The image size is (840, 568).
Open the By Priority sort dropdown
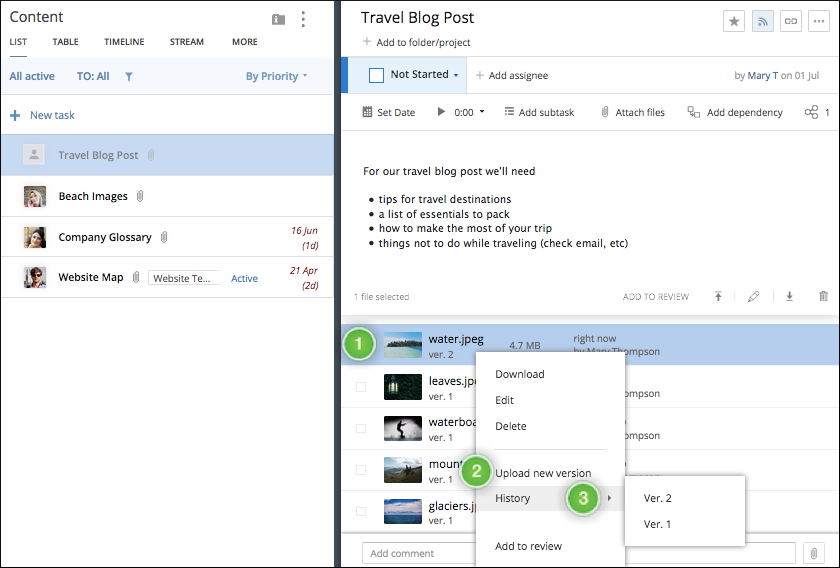(276, 76)
